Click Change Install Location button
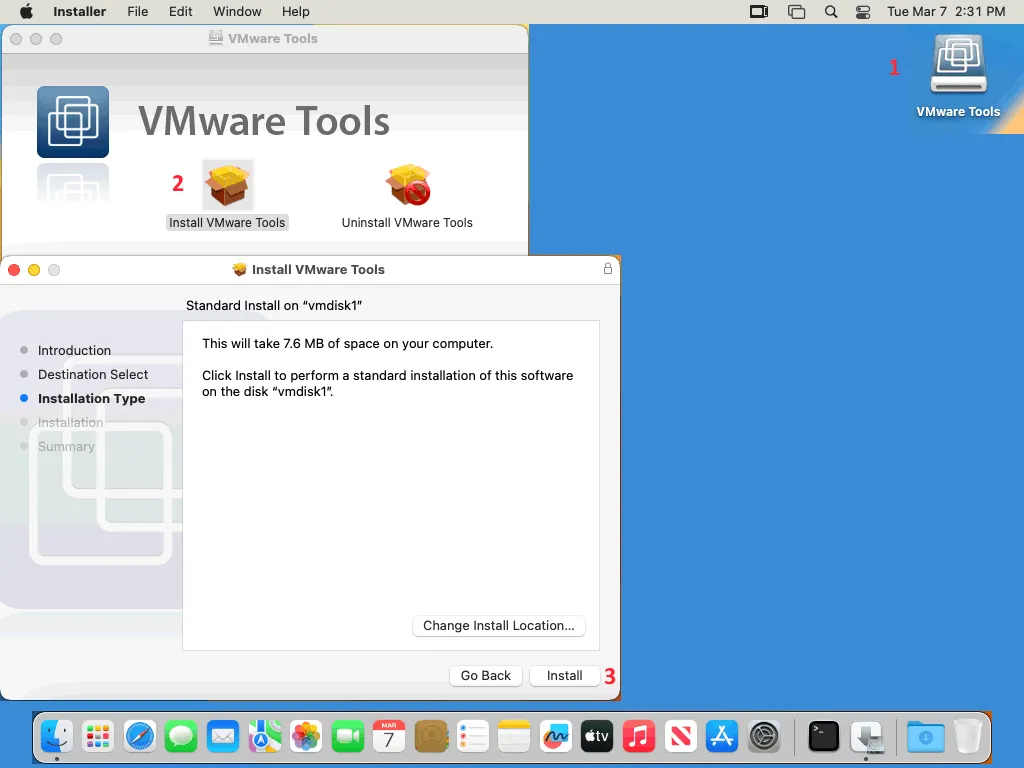Viewport: 1024px width, 768px height. click(x=498, y=626)
